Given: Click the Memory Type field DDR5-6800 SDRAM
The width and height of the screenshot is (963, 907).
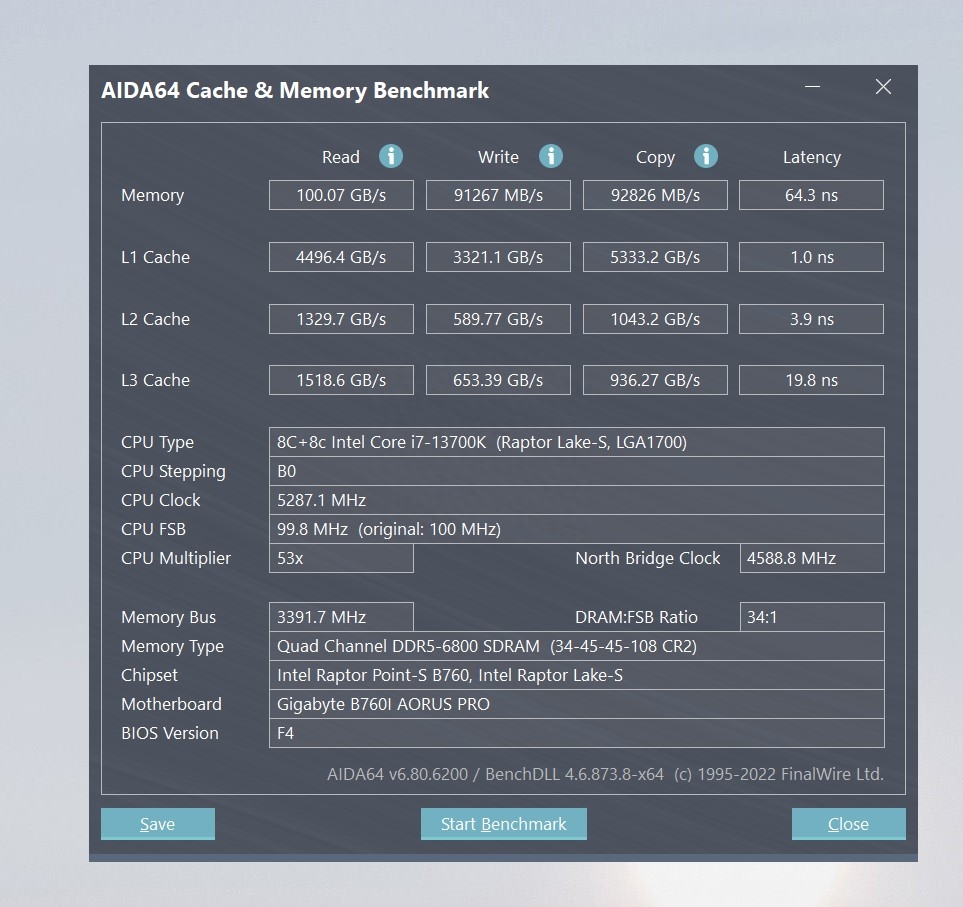Looking at the screenshot, I should pyautogui.click(x=577, y=646).
